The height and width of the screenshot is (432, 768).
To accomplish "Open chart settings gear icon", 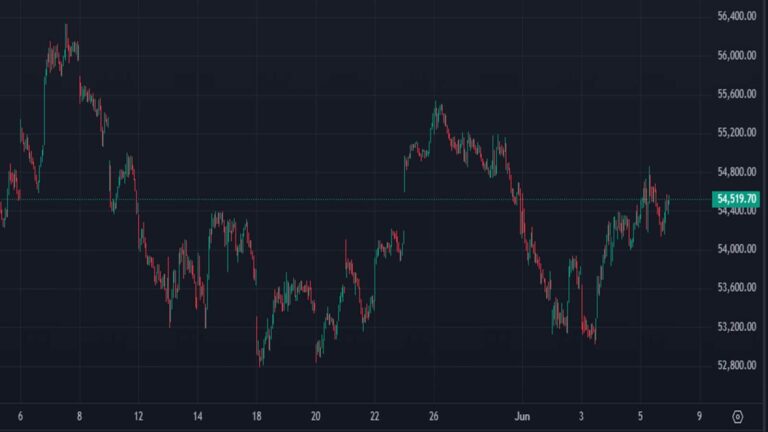I will [x=738, y=417].
